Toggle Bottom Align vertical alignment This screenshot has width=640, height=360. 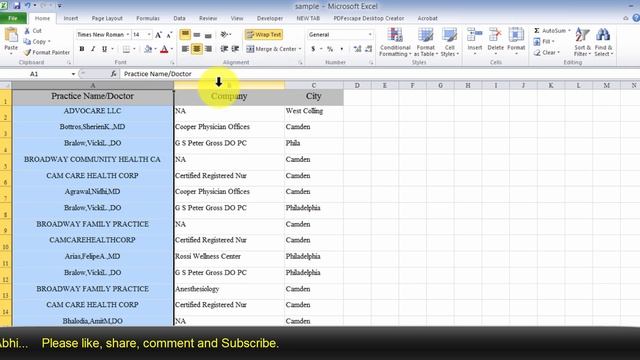point(208,35)
